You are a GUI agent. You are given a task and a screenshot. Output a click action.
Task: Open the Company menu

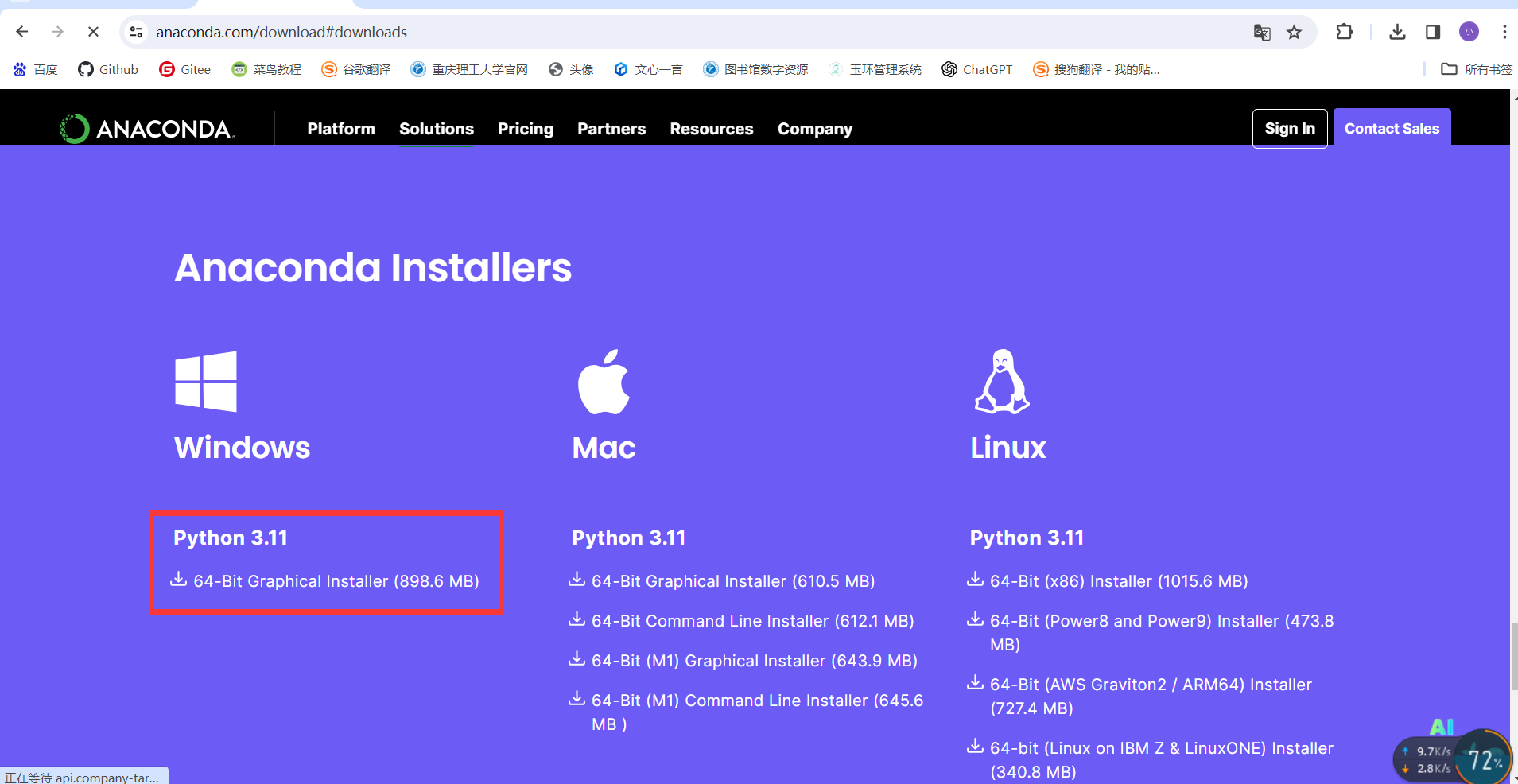point(815,129)
